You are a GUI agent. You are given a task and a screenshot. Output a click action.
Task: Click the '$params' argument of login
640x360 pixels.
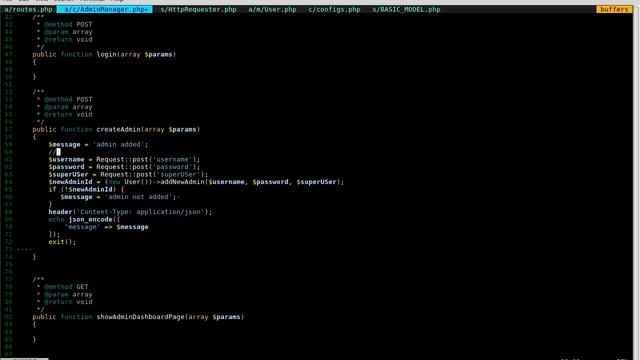pos(158,54)
